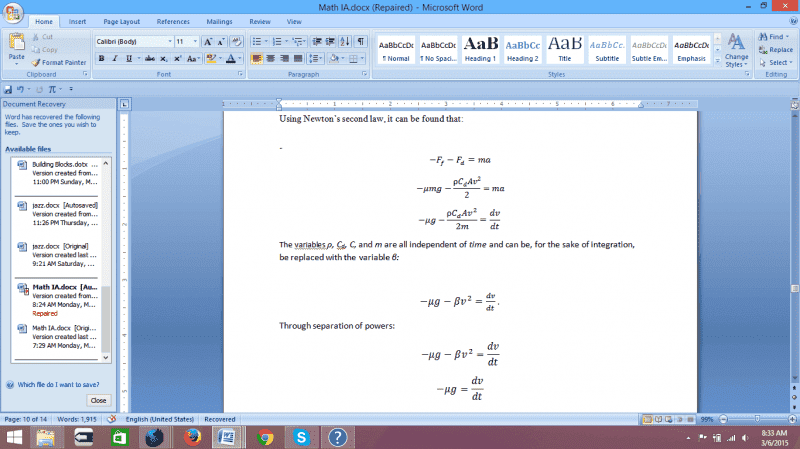Expand the font size dropdown
The width and height of the screenshot is (800, 449).
(194, 42)
